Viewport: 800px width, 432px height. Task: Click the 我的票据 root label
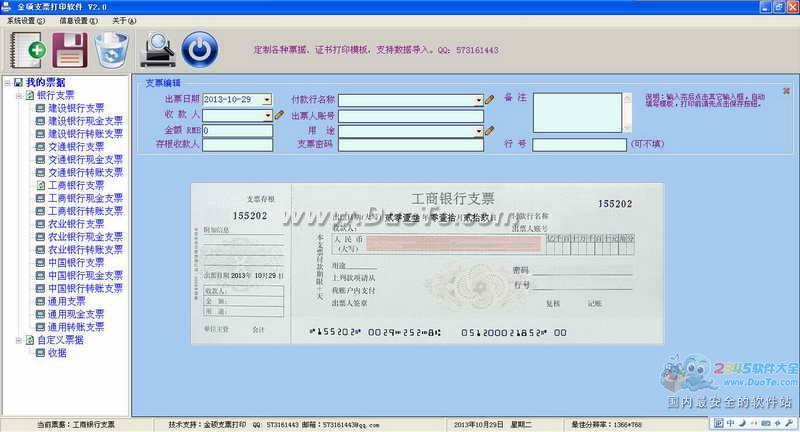(x=45, y=83)
